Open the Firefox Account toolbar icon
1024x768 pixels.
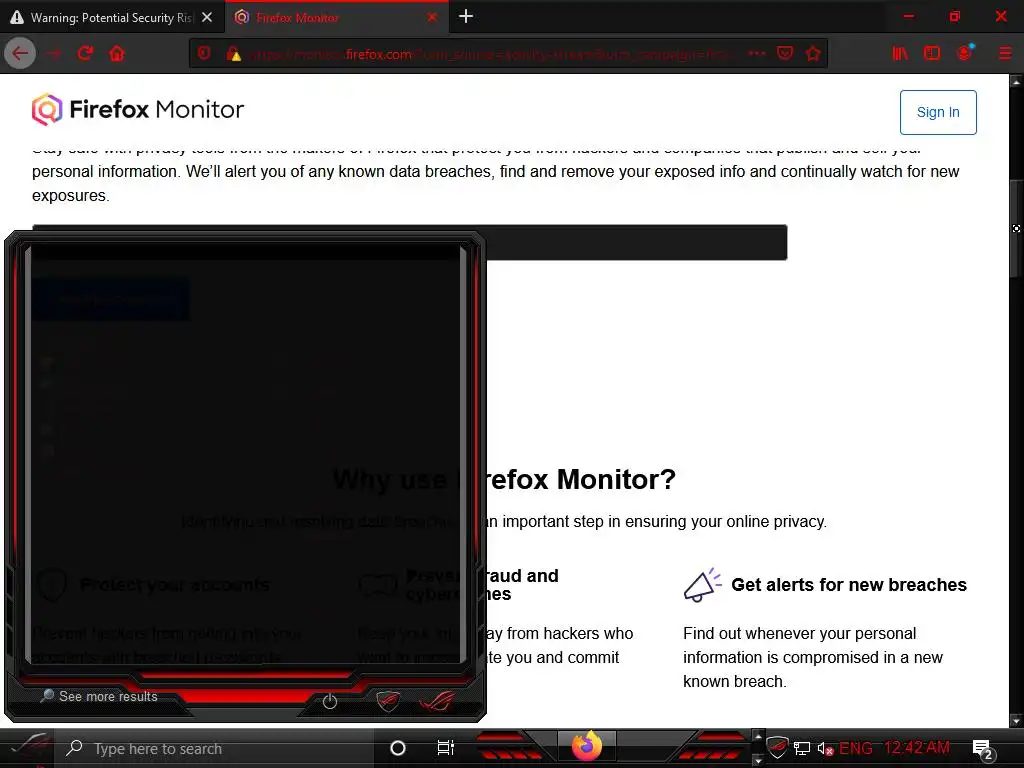965,53
